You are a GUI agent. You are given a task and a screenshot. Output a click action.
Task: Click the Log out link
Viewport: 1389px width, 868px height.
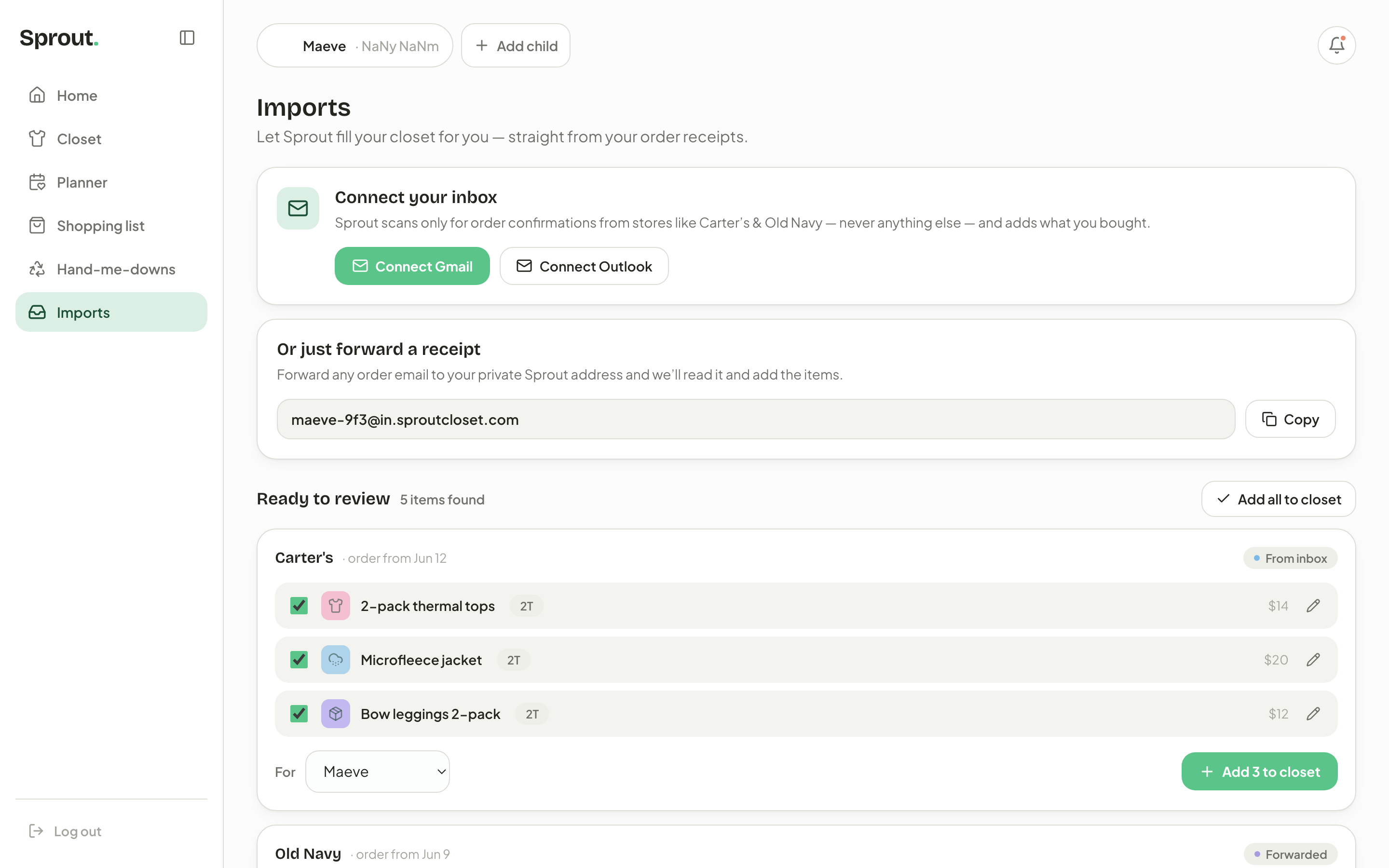(x=66, y=831)
